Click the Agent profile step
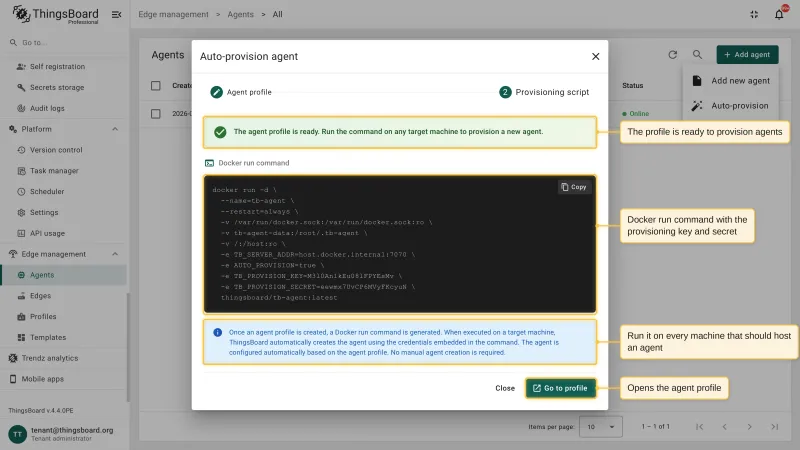The width and height of the screenshot is (800, 450). point(241,92)
